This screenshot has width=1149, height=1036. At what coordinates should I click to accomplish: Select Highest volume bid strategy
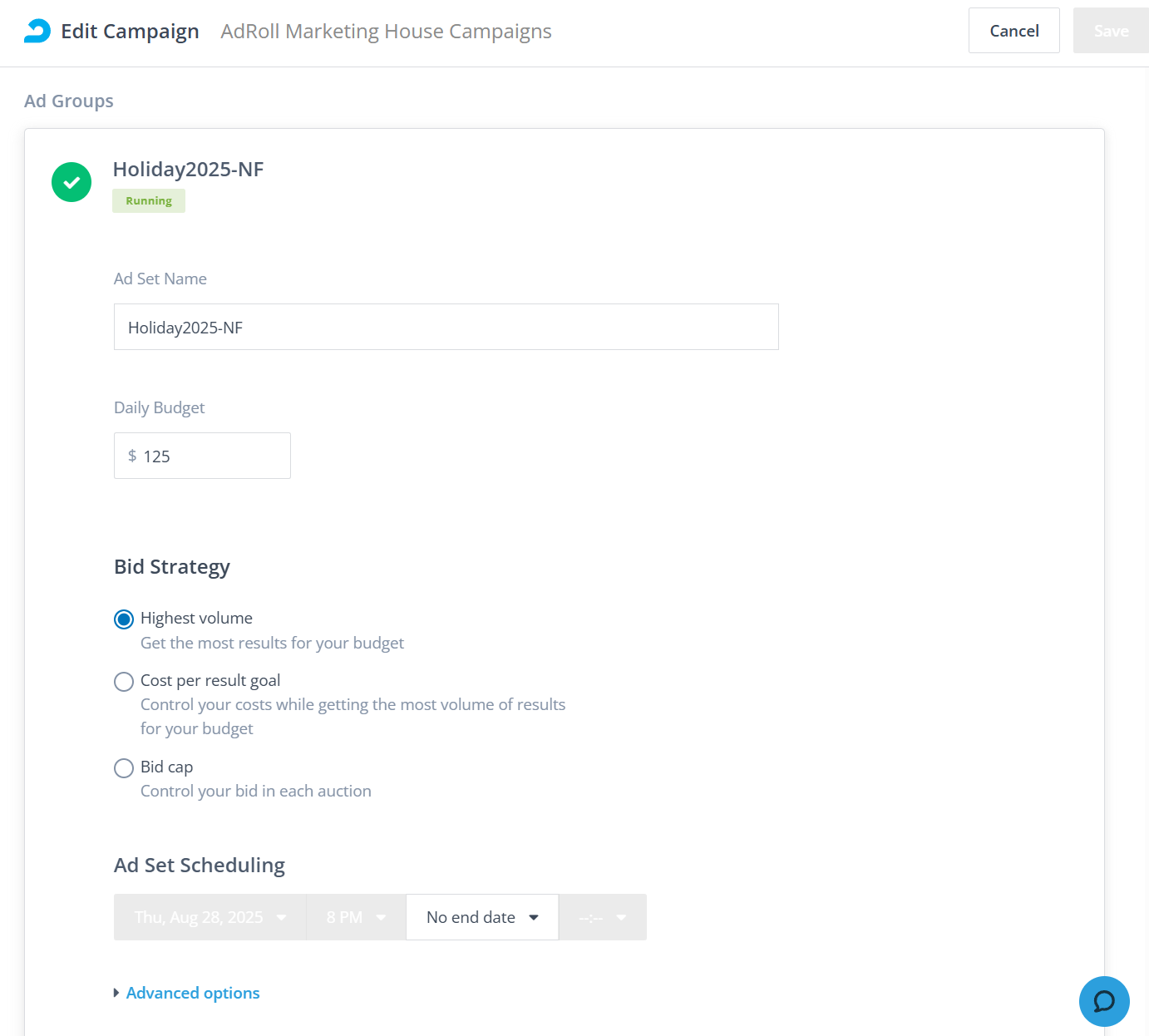coord(124,619)
